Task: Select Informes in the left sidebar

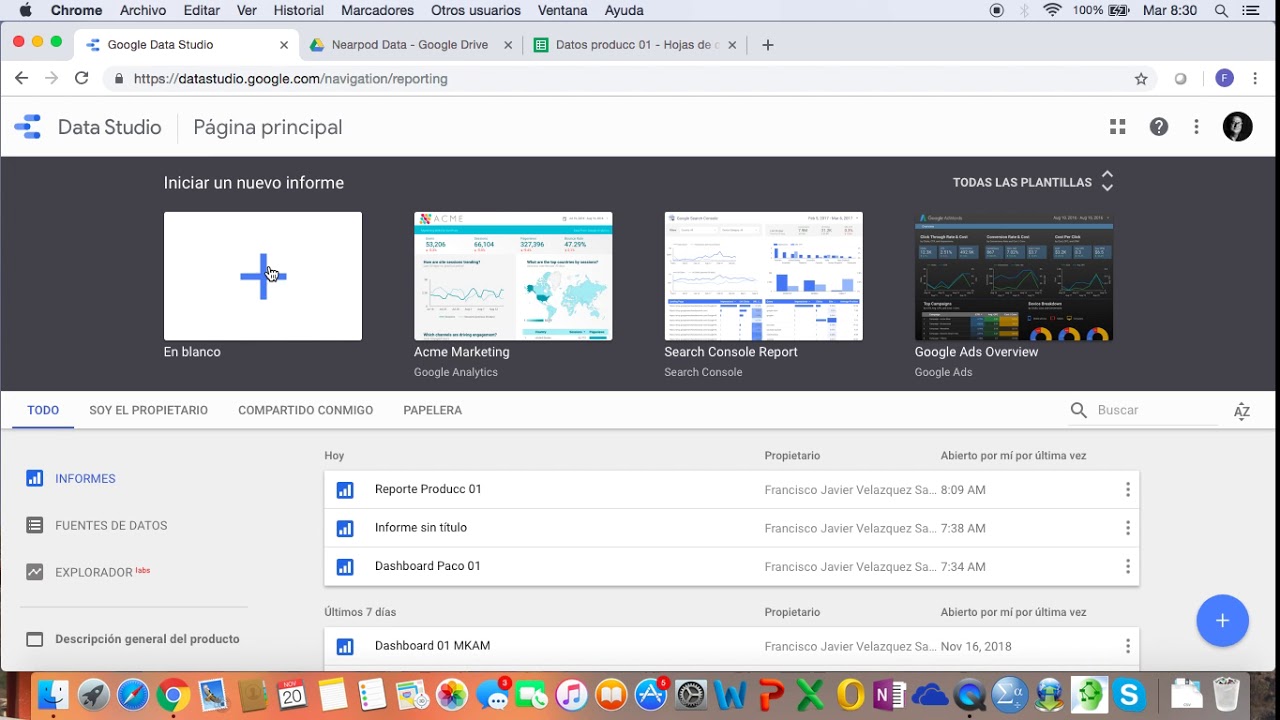Action: click(x=71, y=478)
